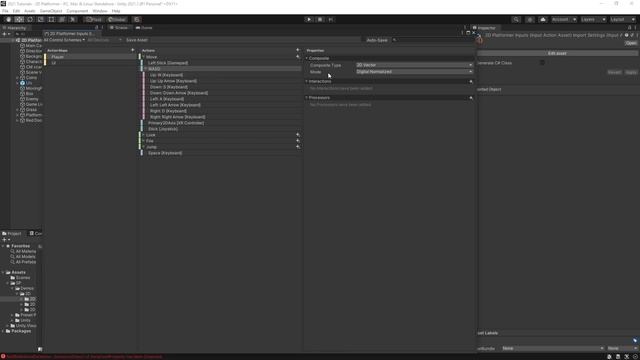Add a binding to the Fire action
640x360 pixels.
(298, 141)
